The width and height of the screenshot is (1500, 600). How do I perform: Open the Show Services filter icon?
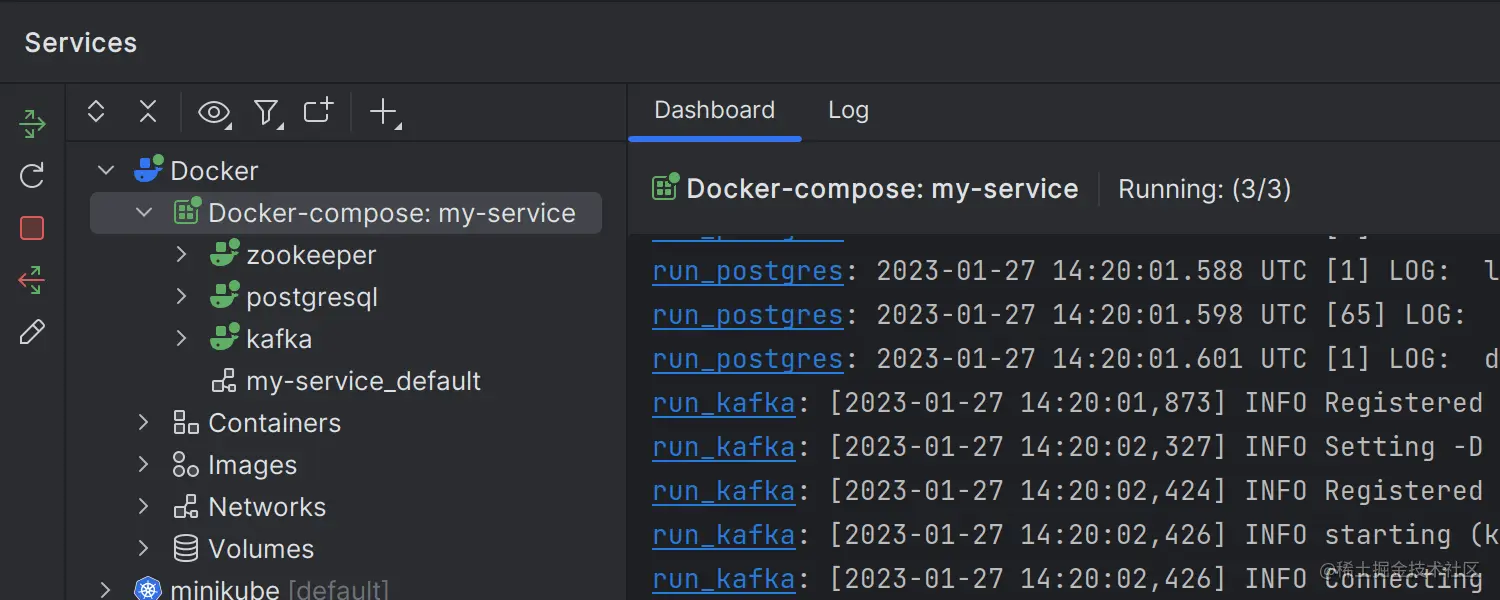click(267, 112)
